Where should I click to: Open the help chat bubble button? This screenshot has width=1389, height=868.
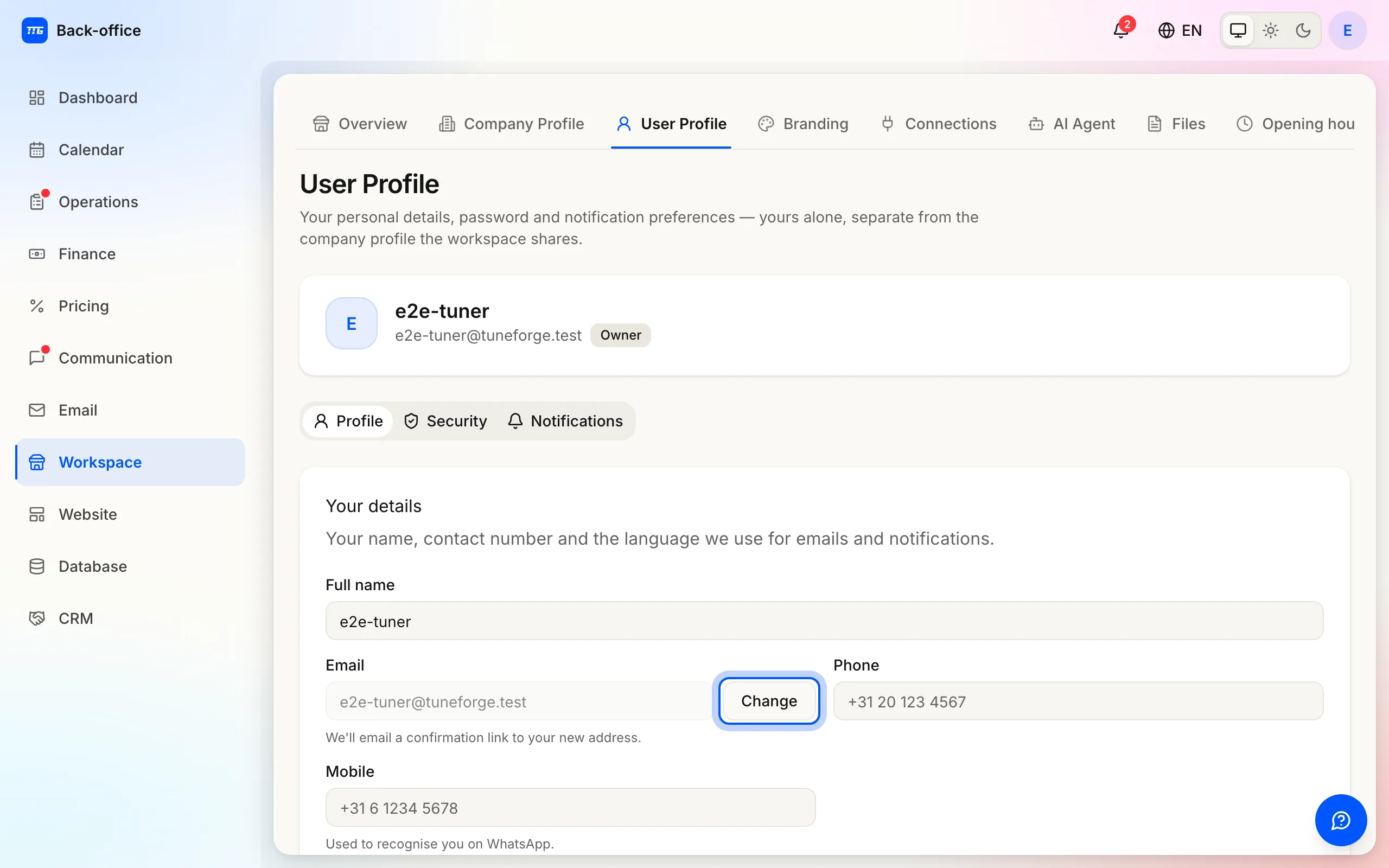click(1341, 820)
